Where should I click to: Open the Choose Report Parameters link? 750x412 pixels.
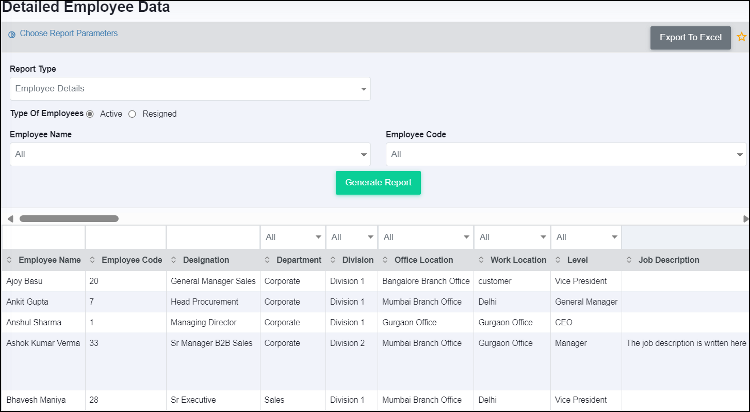click(x=68, y=33)
